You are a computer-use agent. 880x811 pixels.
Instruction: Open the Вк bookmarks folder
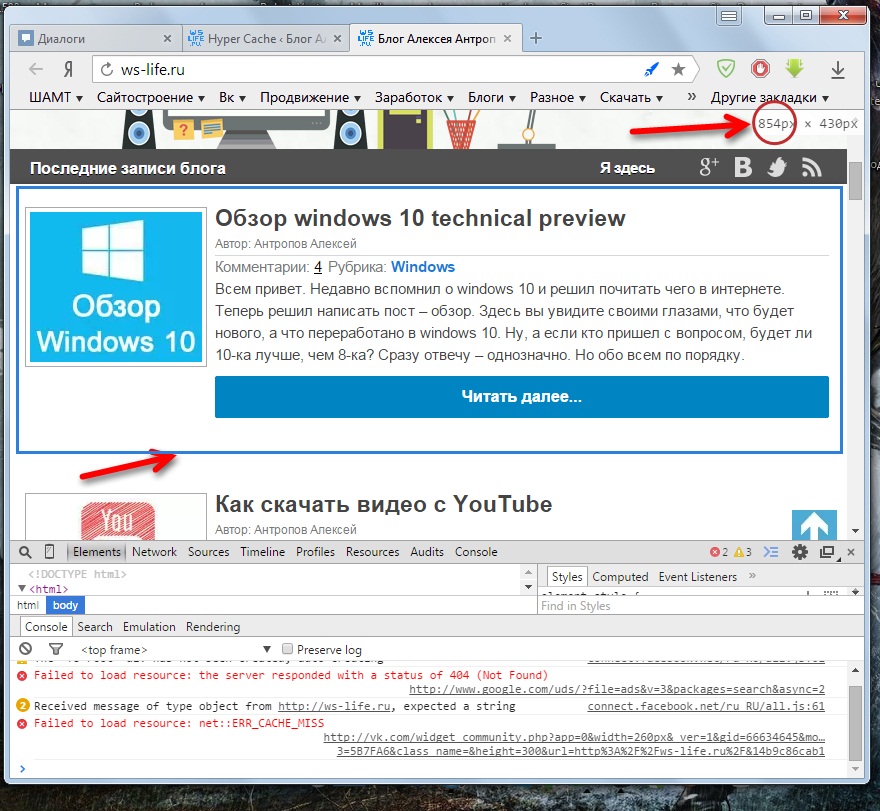[232, 98]
